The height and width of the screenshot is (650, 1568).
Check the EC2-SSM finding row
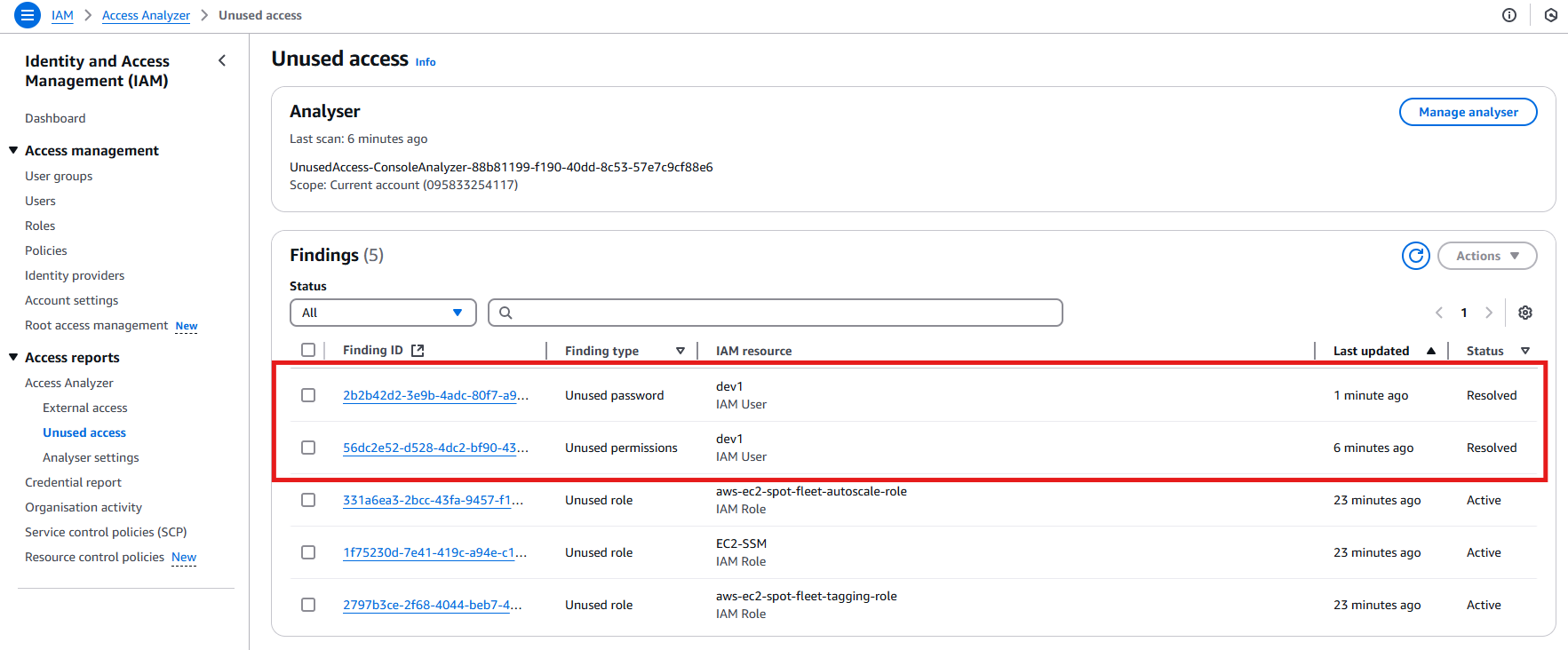[x=308, y=552]
